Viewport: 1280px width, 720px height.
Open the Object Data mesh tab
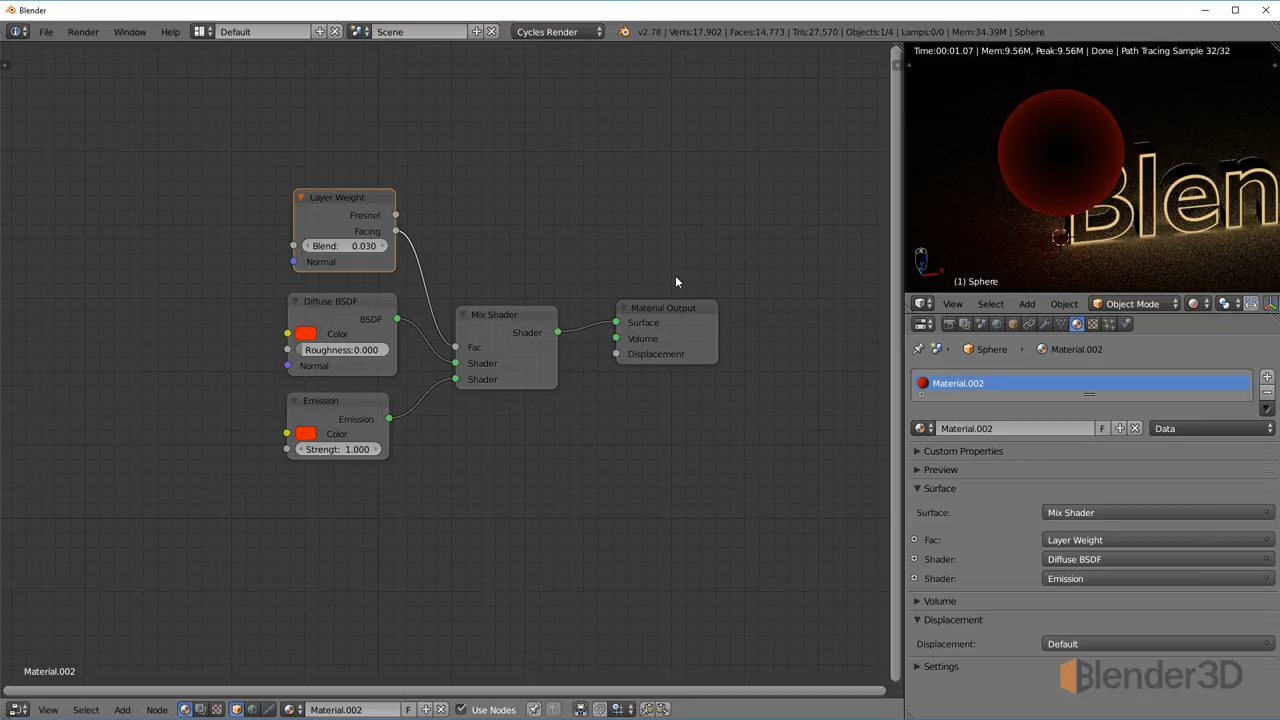[x=1061, y=324]
